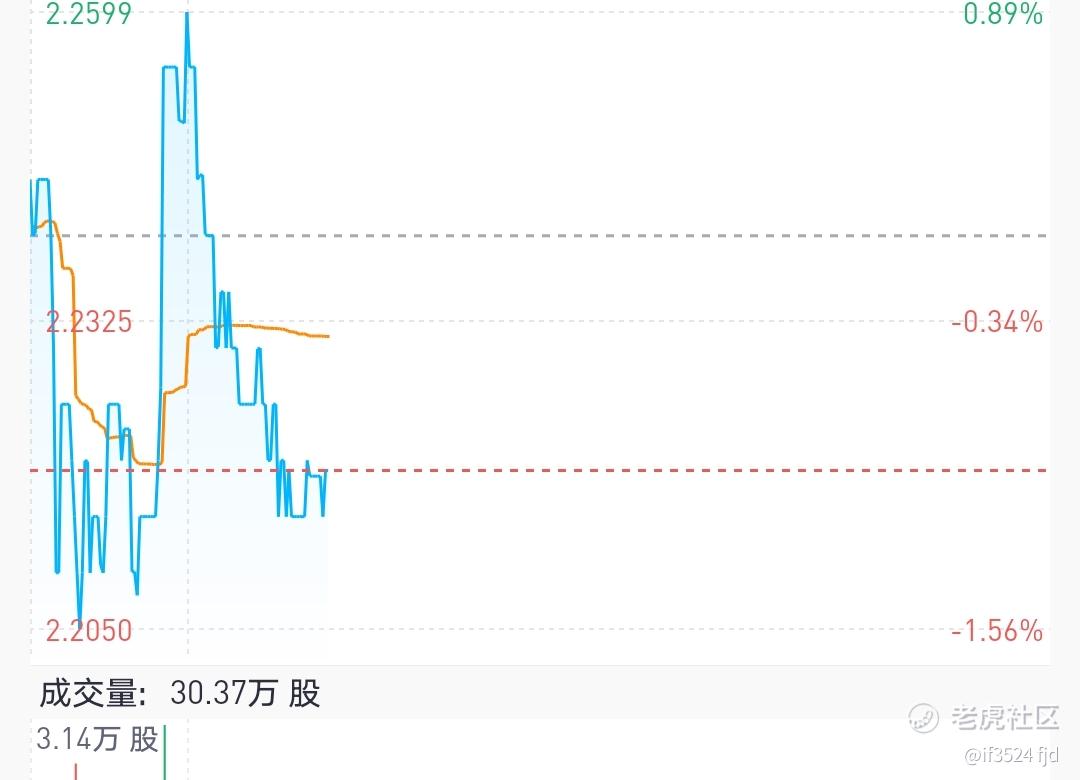Select the -1.56% percentage label
The width and height of the screenshot is (1080, 780).
[x=996, y=631]
